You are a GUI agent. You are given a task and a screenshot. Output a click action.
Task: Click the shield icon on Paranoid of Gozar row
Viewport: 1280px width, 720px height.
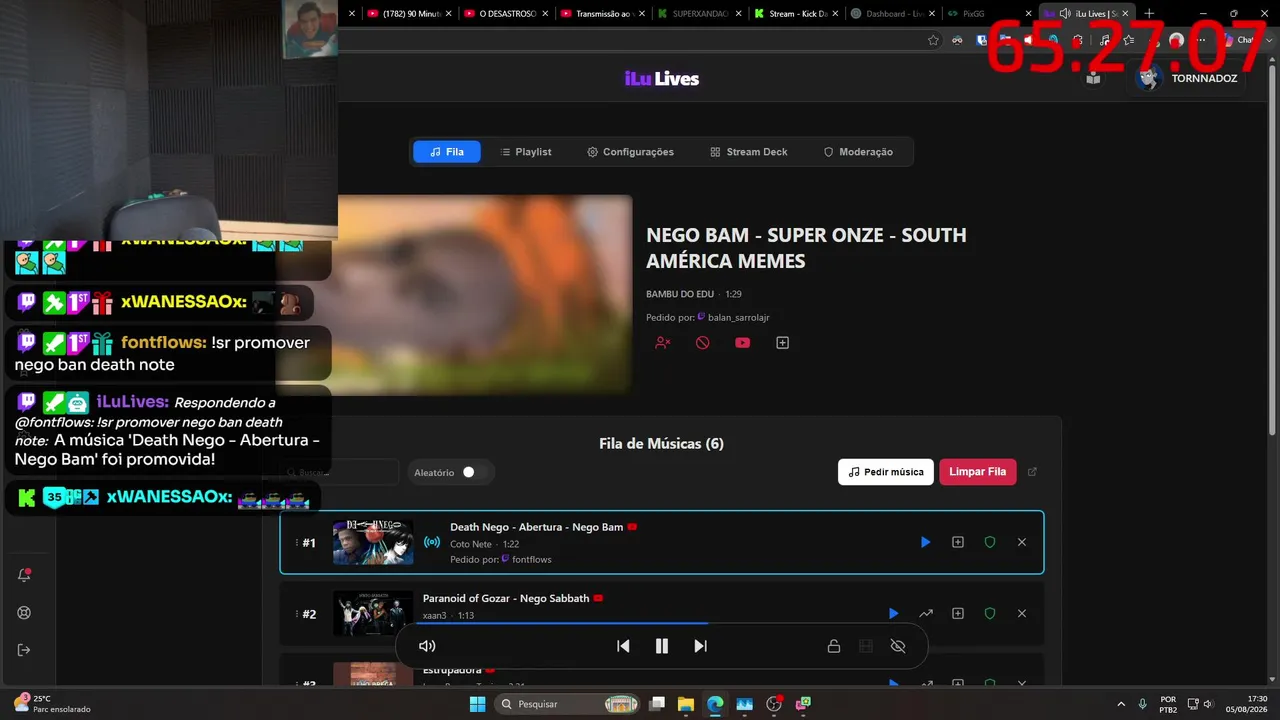point(990,613)
